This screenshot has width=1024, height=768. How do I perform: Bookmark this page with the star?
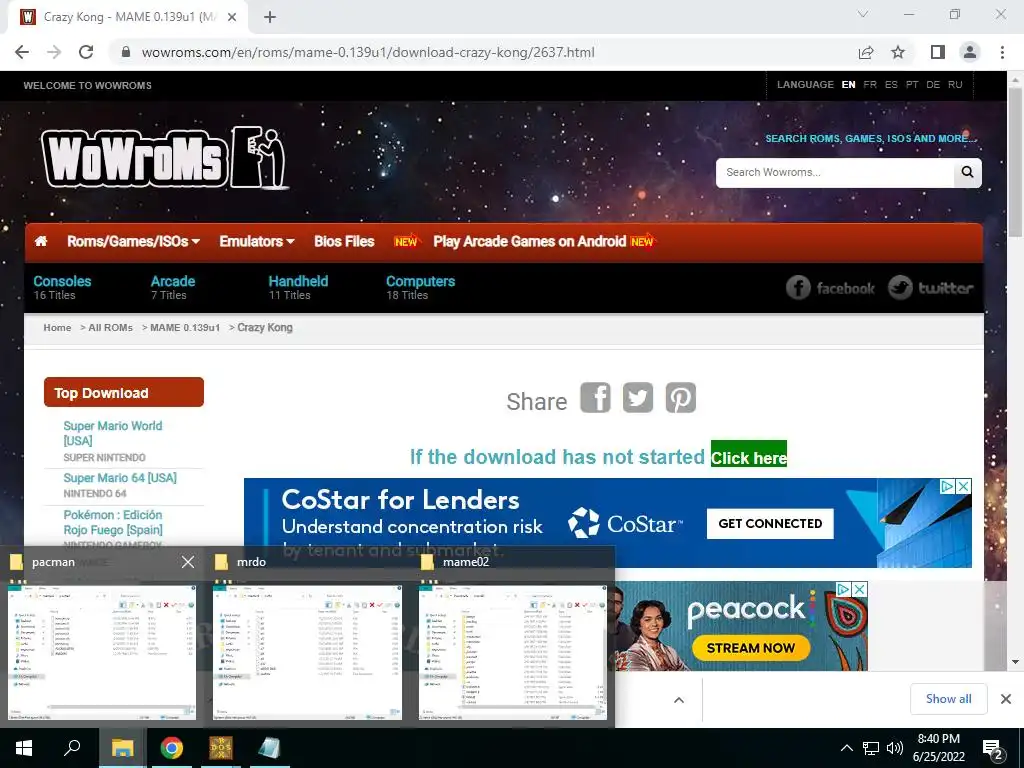(x=899, y=52)
